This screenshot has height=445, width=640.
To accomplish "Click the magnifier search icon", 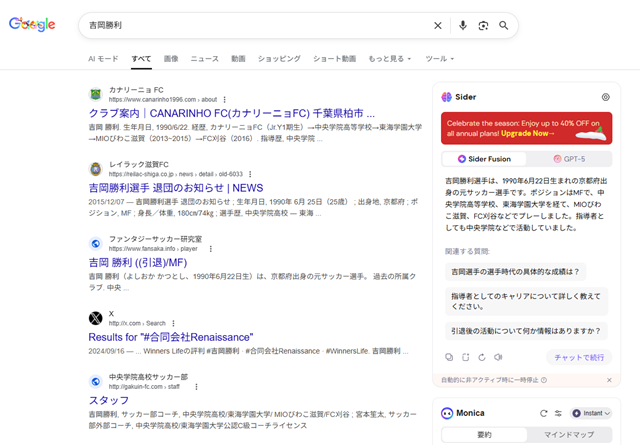I will (504, 25).
